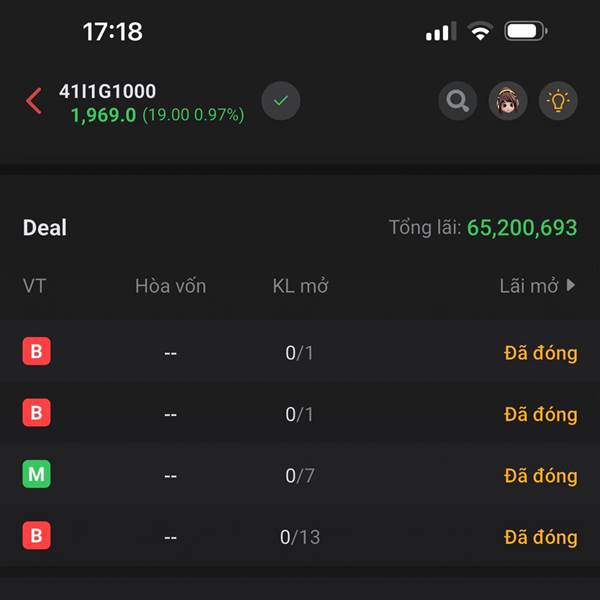Tap the battery indicator in status bar

pos(525,32)
